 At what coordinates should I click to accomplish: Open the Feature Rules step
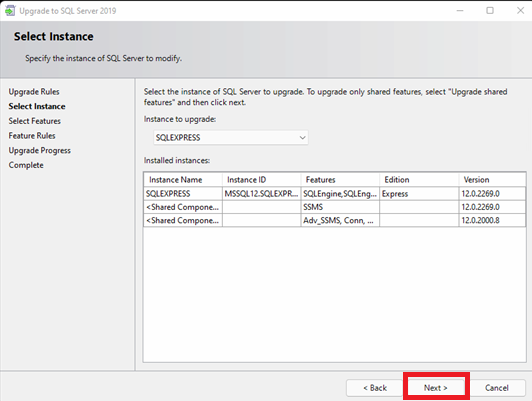(32, 136)
